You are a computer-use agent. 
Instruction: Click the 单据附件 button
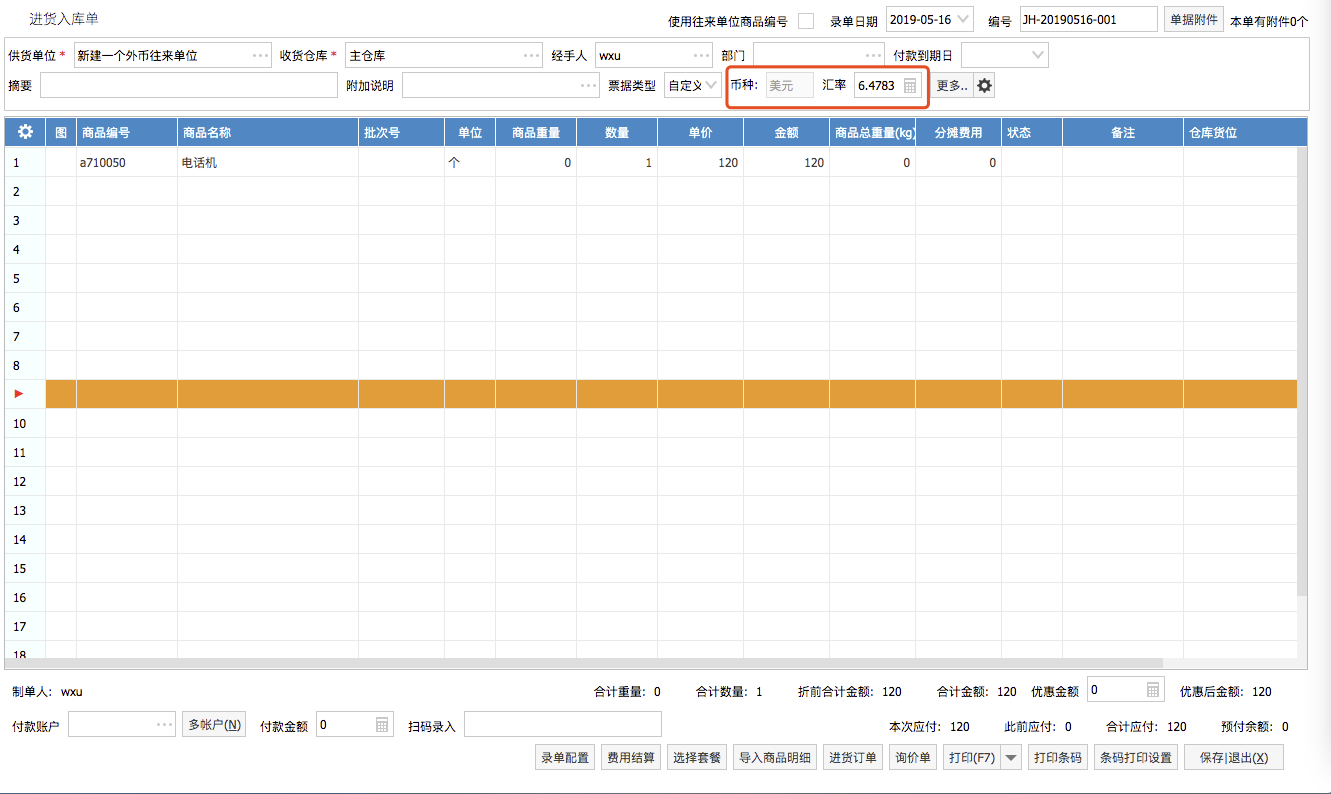(1193, 19)
